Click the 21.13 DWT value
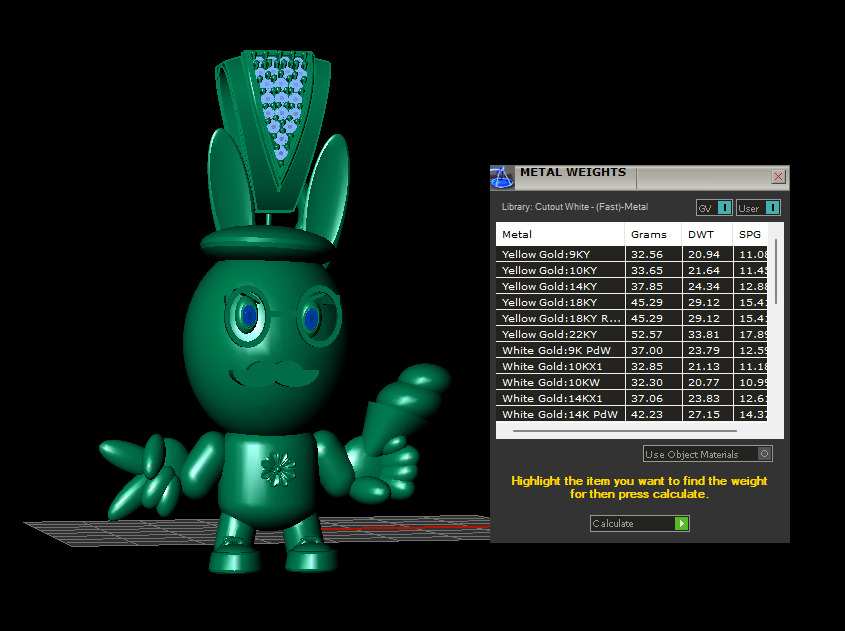The height and width of the screenshot is (631, 845). [x=704, y=366]
